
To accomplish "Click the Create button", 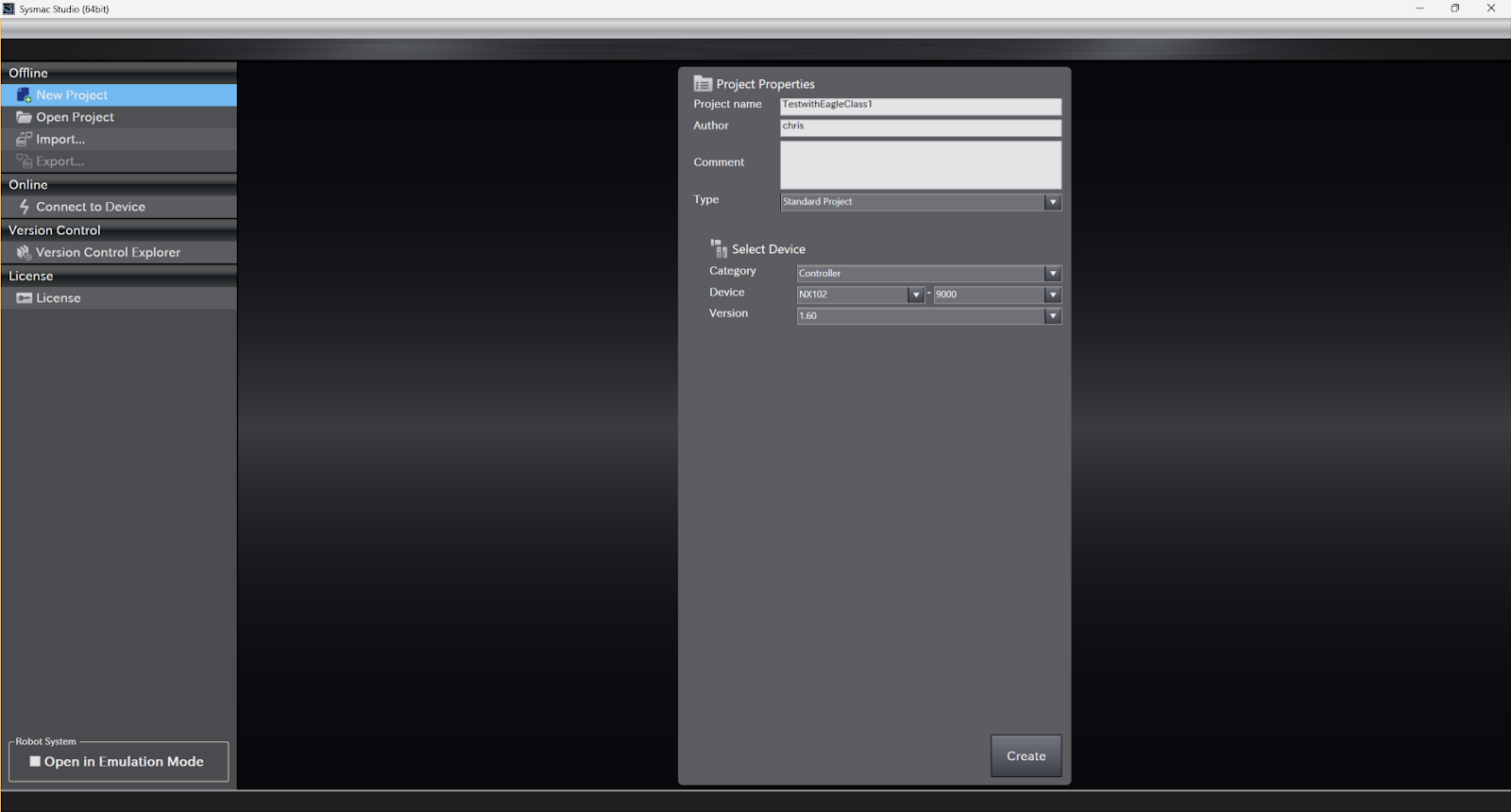I will 1026,756.
